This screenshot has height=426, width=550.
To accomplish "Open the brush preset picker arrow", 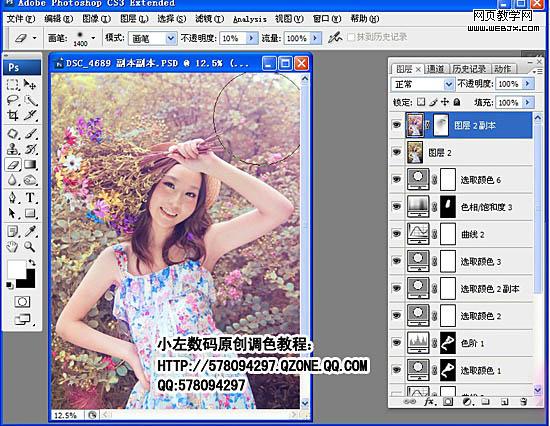I will pos(93,38).
